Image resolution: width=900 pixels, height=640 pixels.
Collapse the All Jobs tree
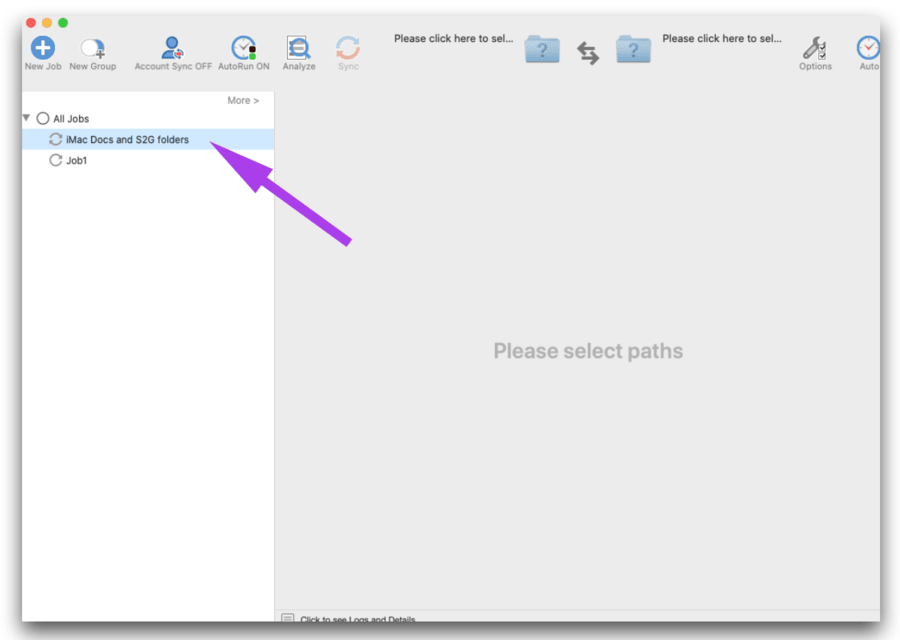coord(25,118)
